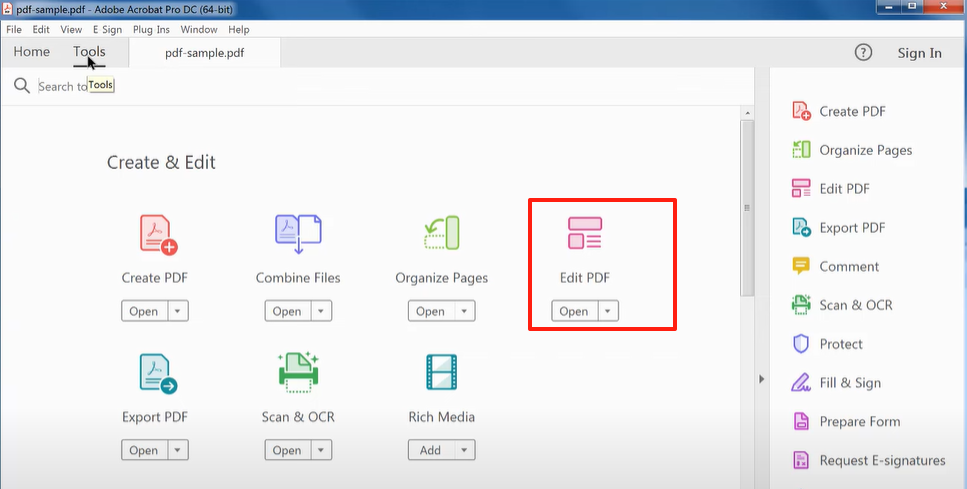Click the Acrobat PDF icon in the title bar
This screenshot has height=489, width=967.
(7, 10)
